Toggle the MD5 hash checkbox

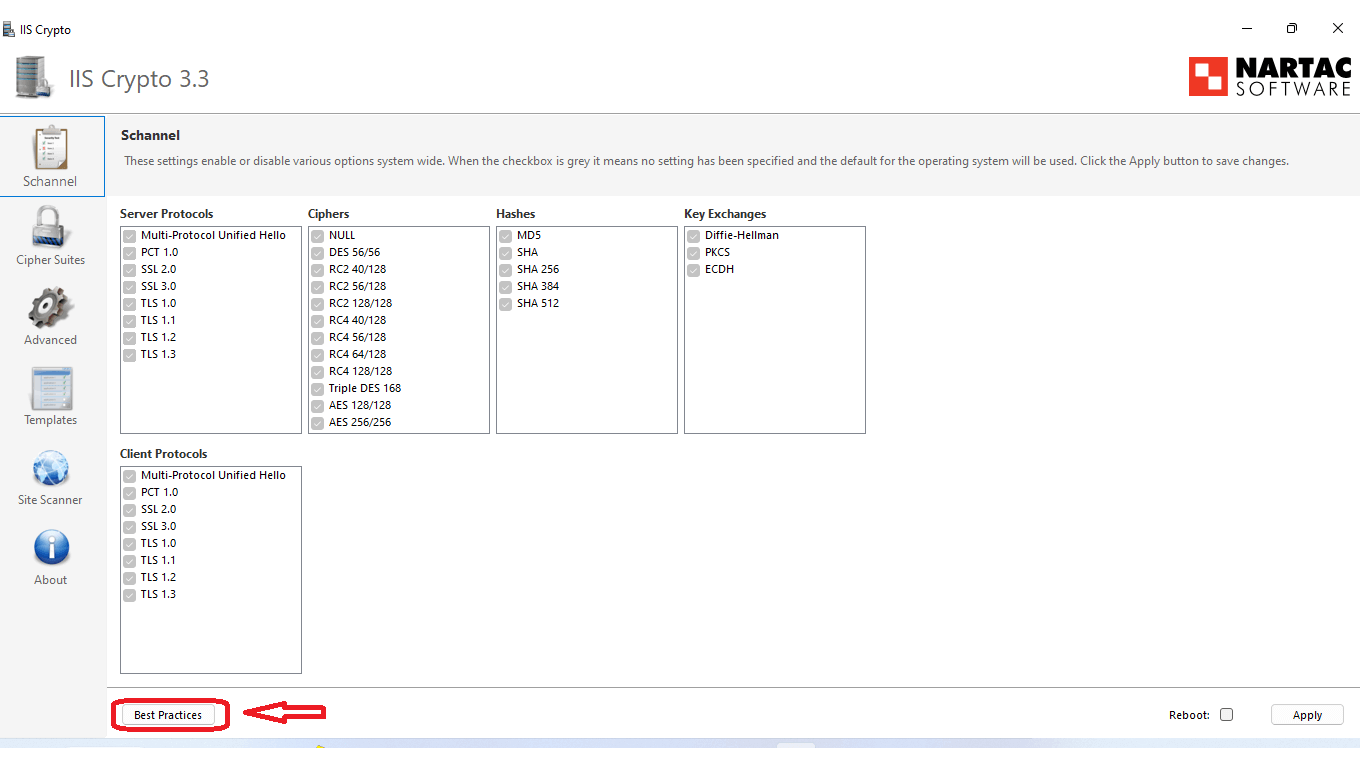[505, 236]
